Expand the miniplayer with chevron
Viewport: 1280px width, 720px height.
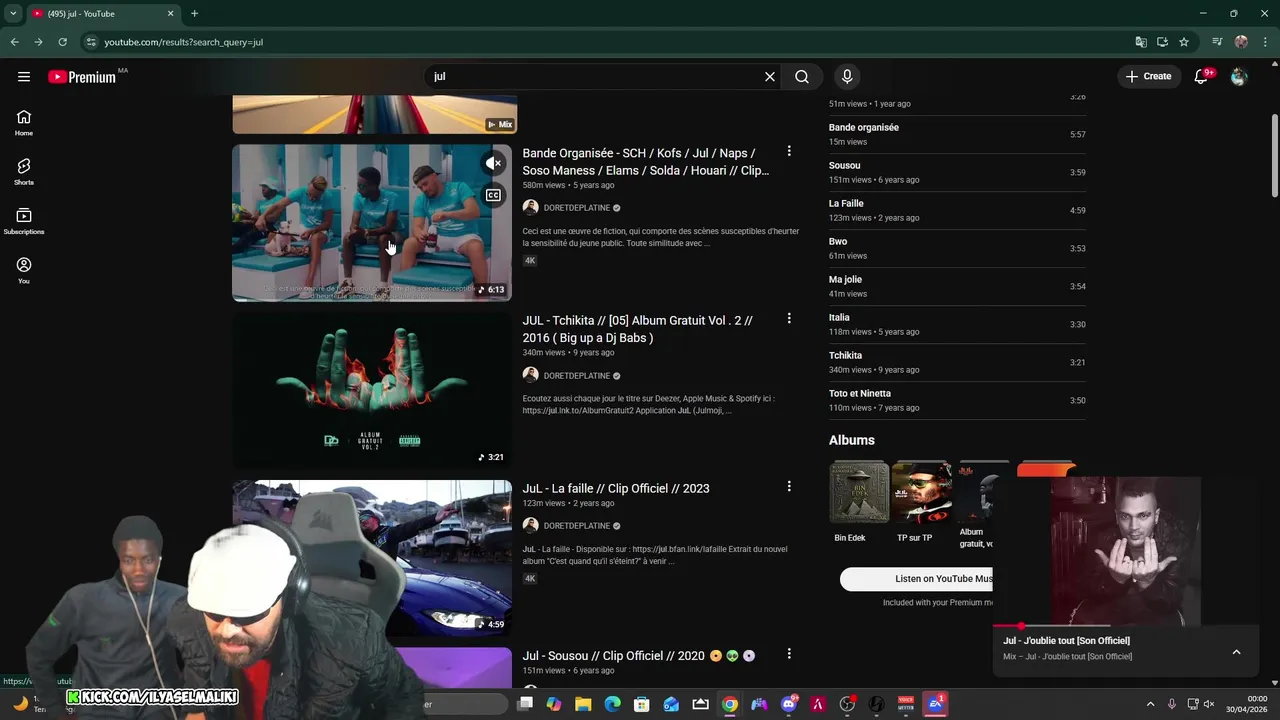tap(1236, 652)
